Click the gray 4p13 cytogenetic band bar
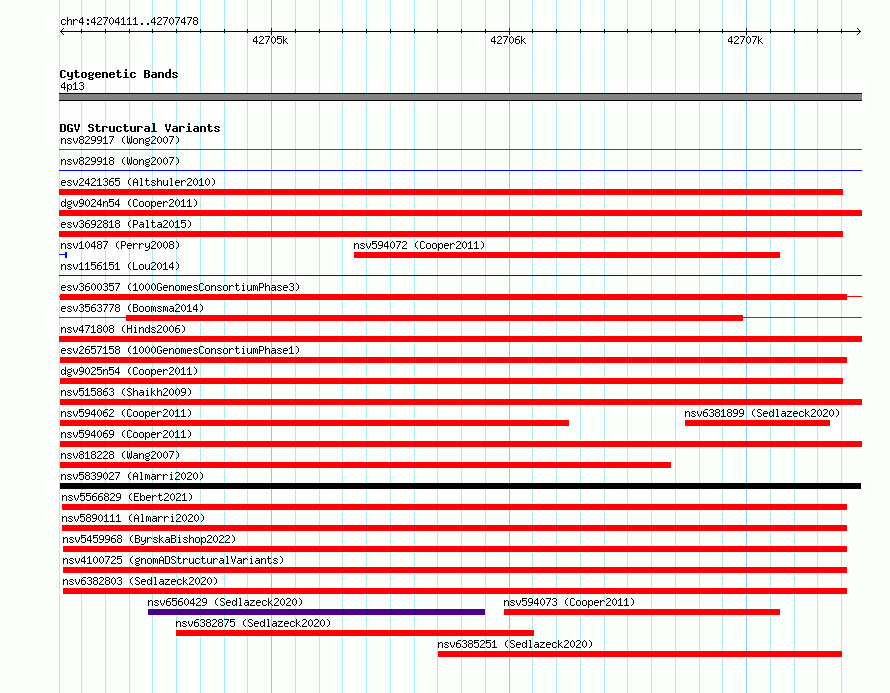The height and width of the screenshot is (693, 890). point(460,97)
